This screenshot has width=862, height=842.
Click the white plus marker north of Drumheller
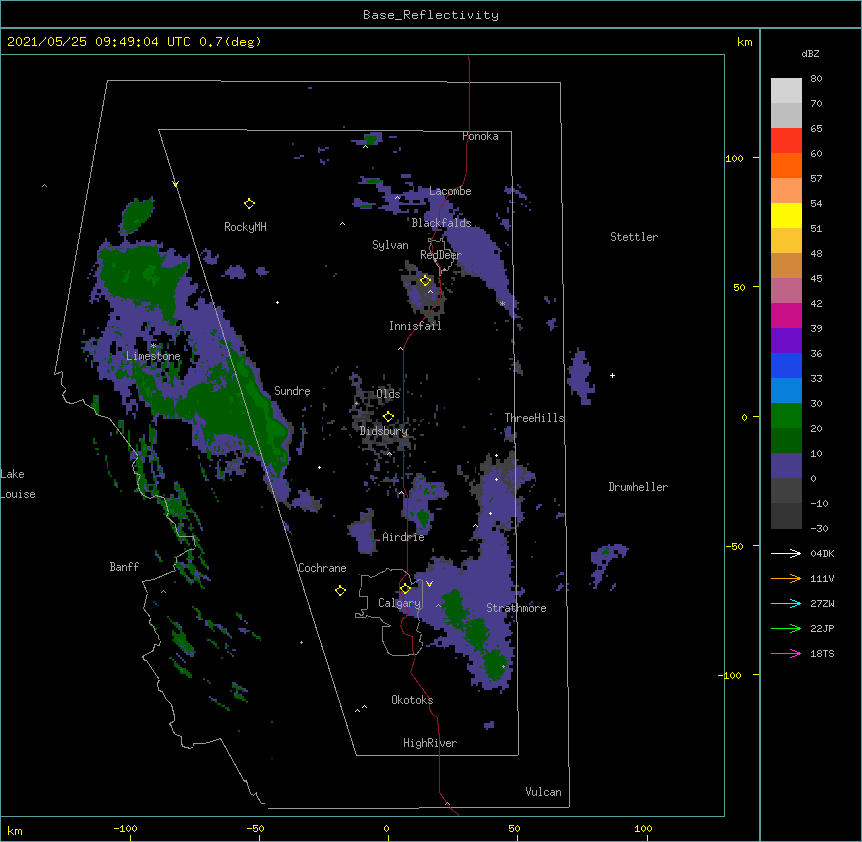click(x=612, y=375)
